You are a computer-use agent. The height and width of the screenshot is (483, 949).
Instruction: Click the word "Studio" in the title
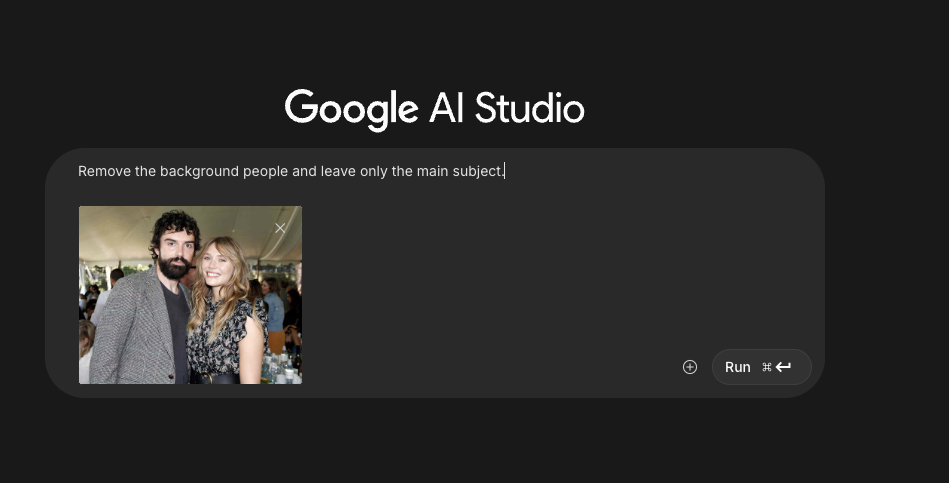point(530,108)
